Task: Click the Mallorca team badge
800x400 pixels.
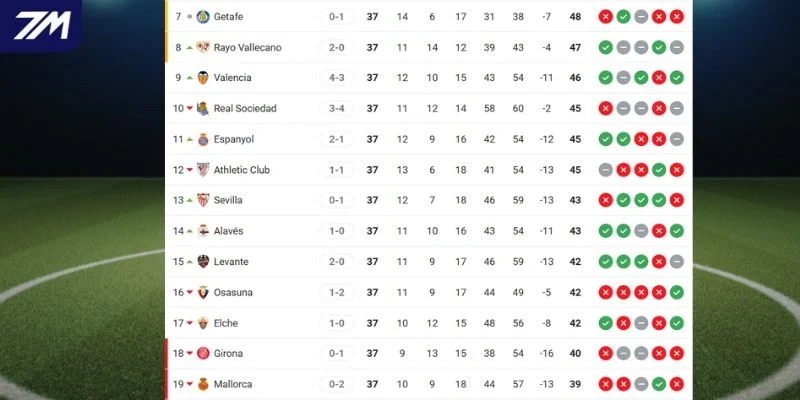Action: coord(203,384)
